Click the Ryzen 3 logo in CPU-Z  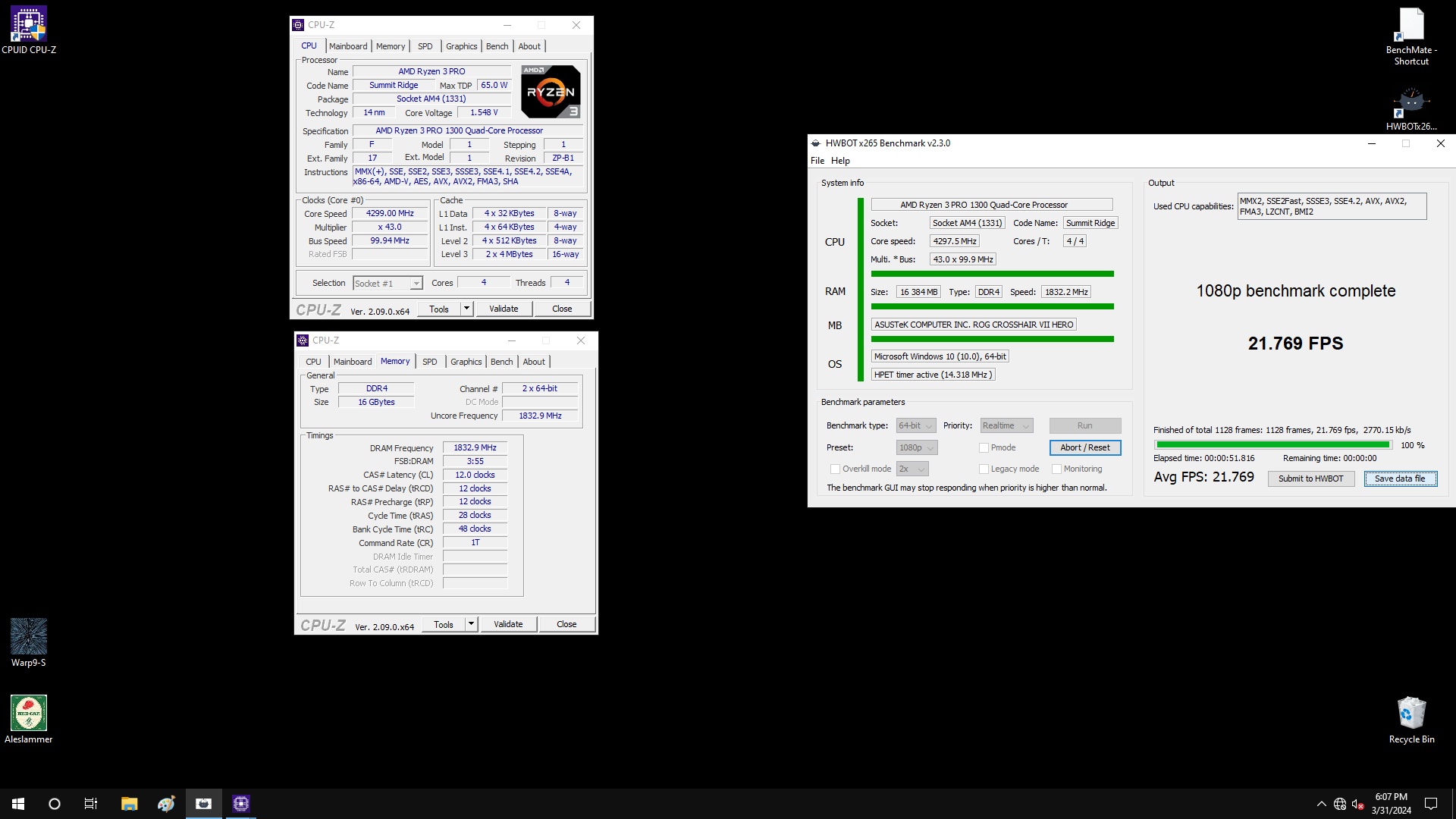pos(551,92)
